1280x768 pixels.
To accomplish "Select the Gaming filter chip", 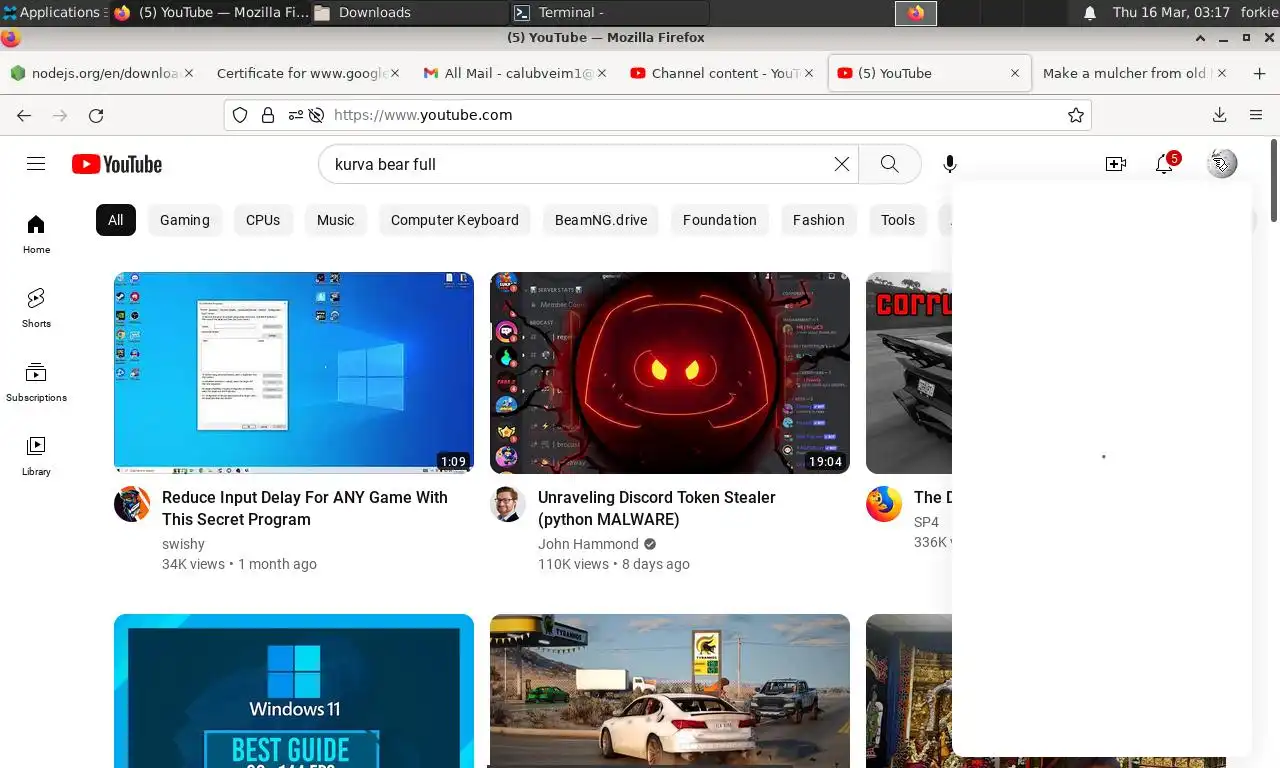I will (185, 220).
